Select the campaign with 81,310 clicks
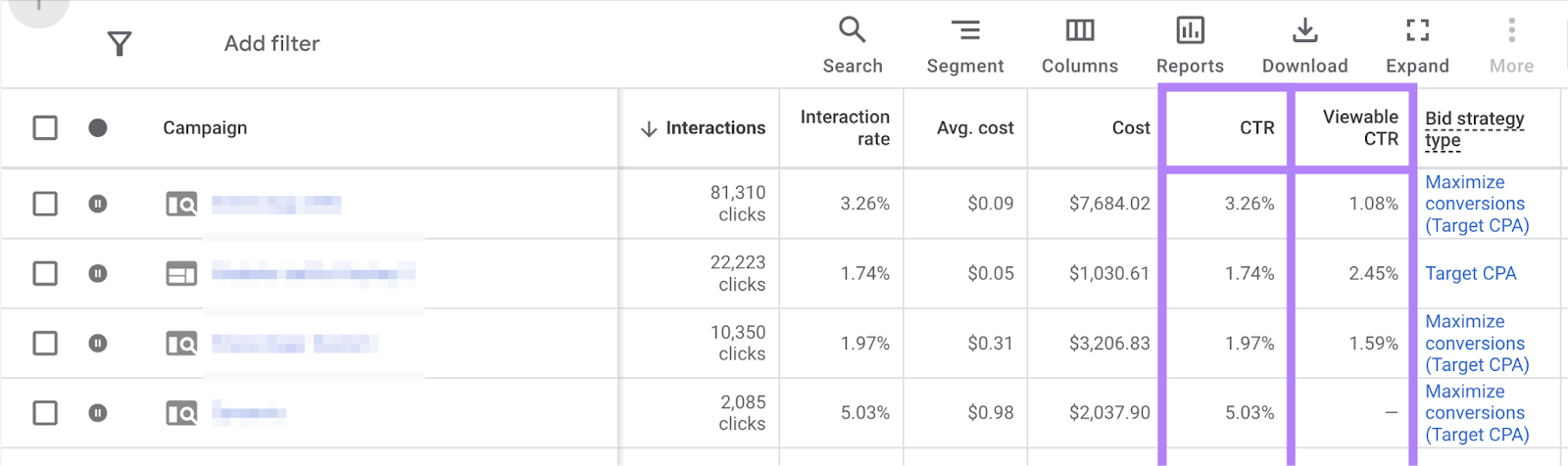This screenshot has width=1568, height=466. (x=45, y=204)
